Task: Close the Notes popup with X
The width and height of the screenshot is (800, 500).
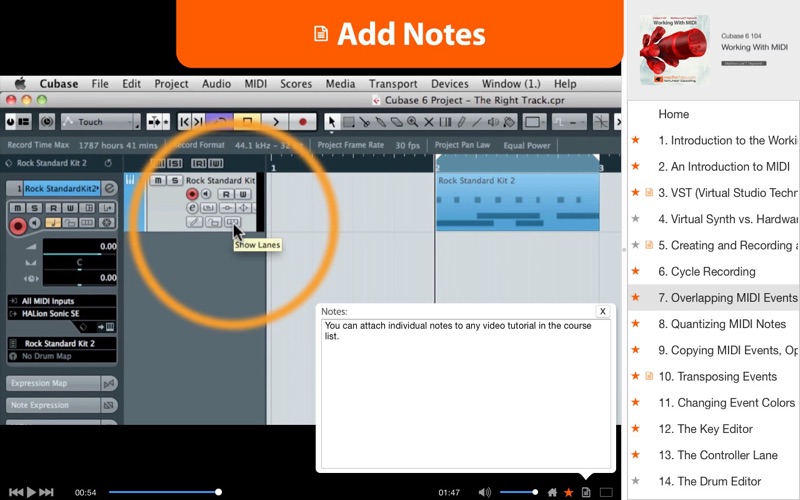Action: pos(603,311)
